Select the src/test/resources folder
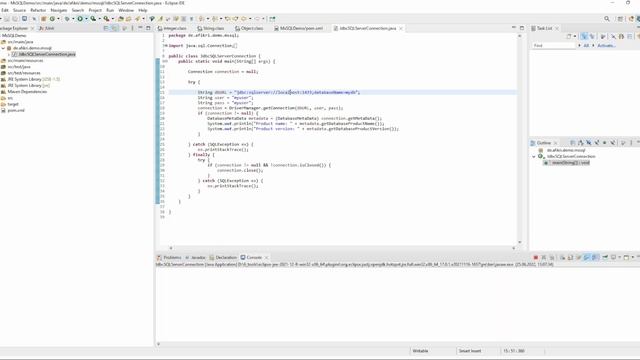This screenshot has height=360, width=640. coord(20,73)
